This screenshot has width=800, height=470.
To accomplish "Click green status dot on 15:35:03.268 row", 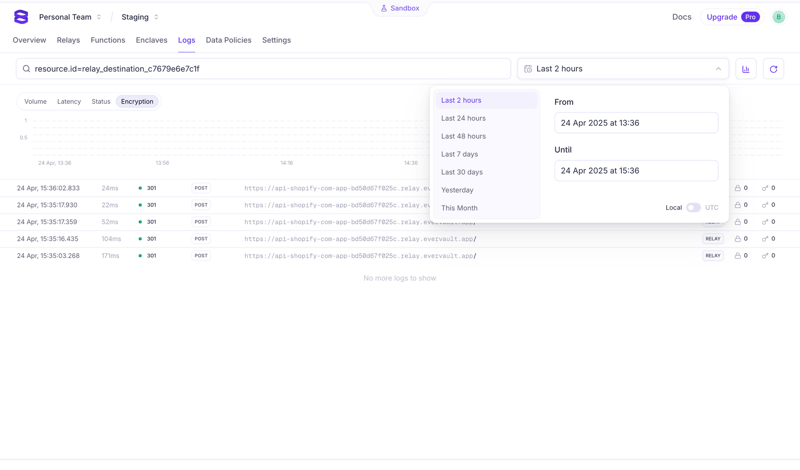I will [140, 256].
